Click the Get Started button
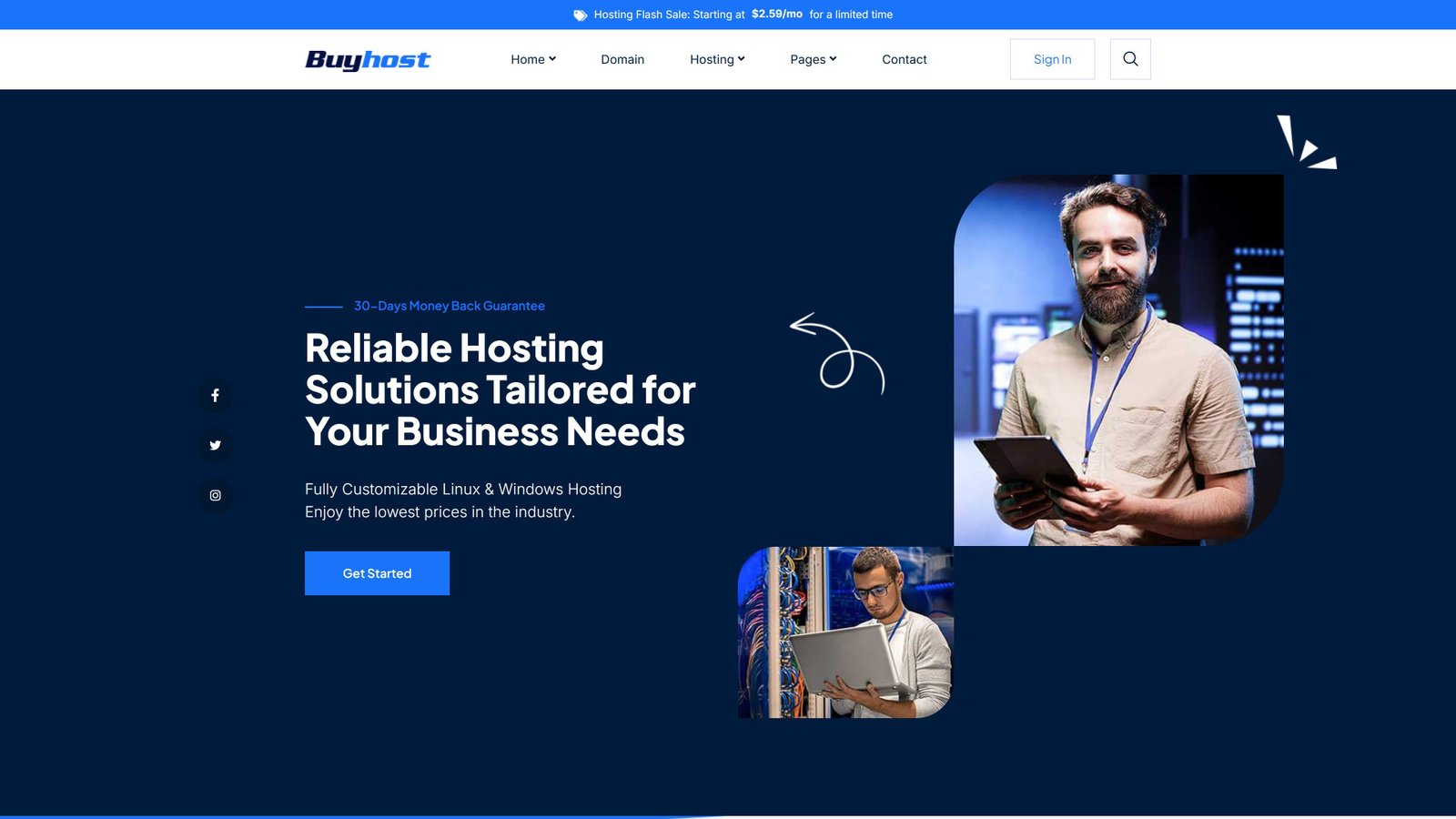 (x=377, y=573)
